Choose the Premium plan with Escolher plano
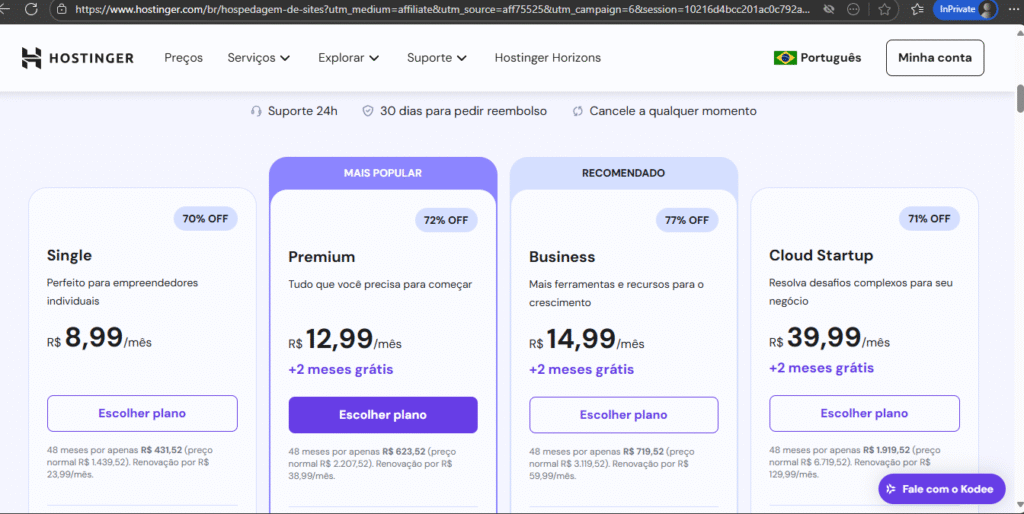The image size is (1024, 514). pyautogui.click(x=383, y=415)
